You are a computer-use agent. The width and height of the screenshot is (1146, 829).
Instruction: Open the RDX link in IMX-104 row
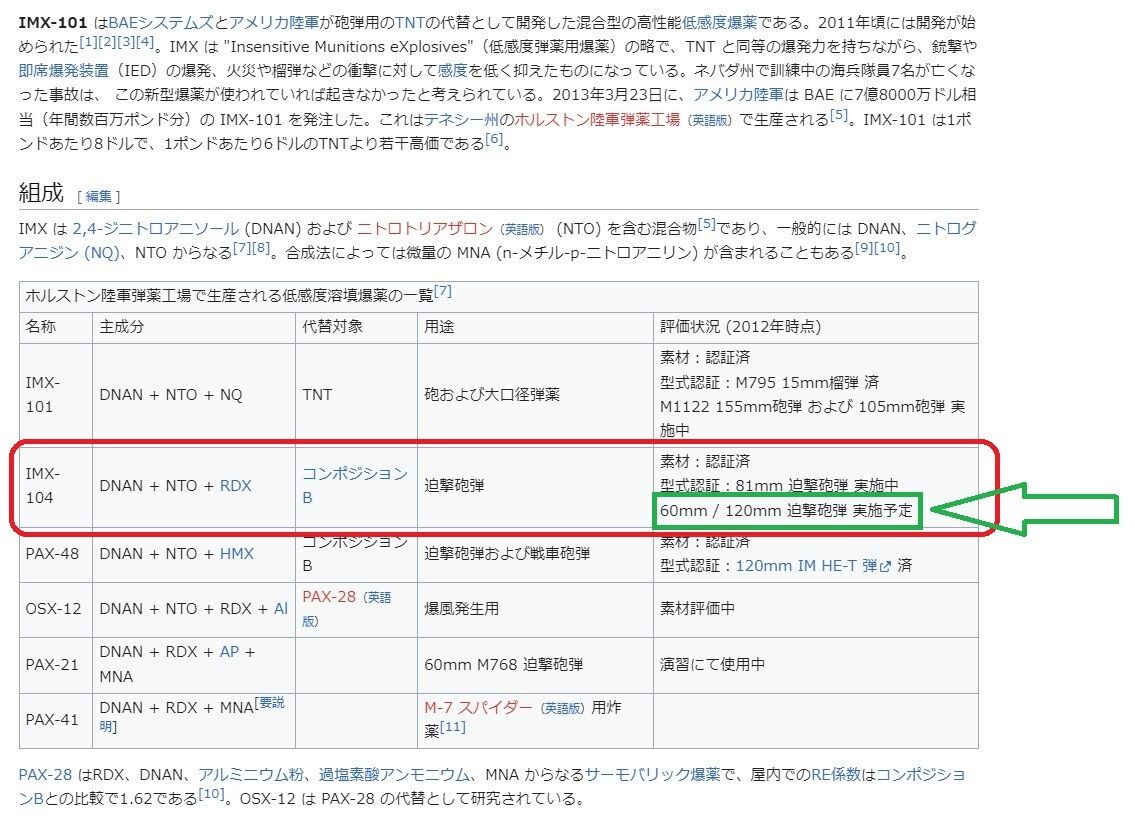[x=235, y=486]
